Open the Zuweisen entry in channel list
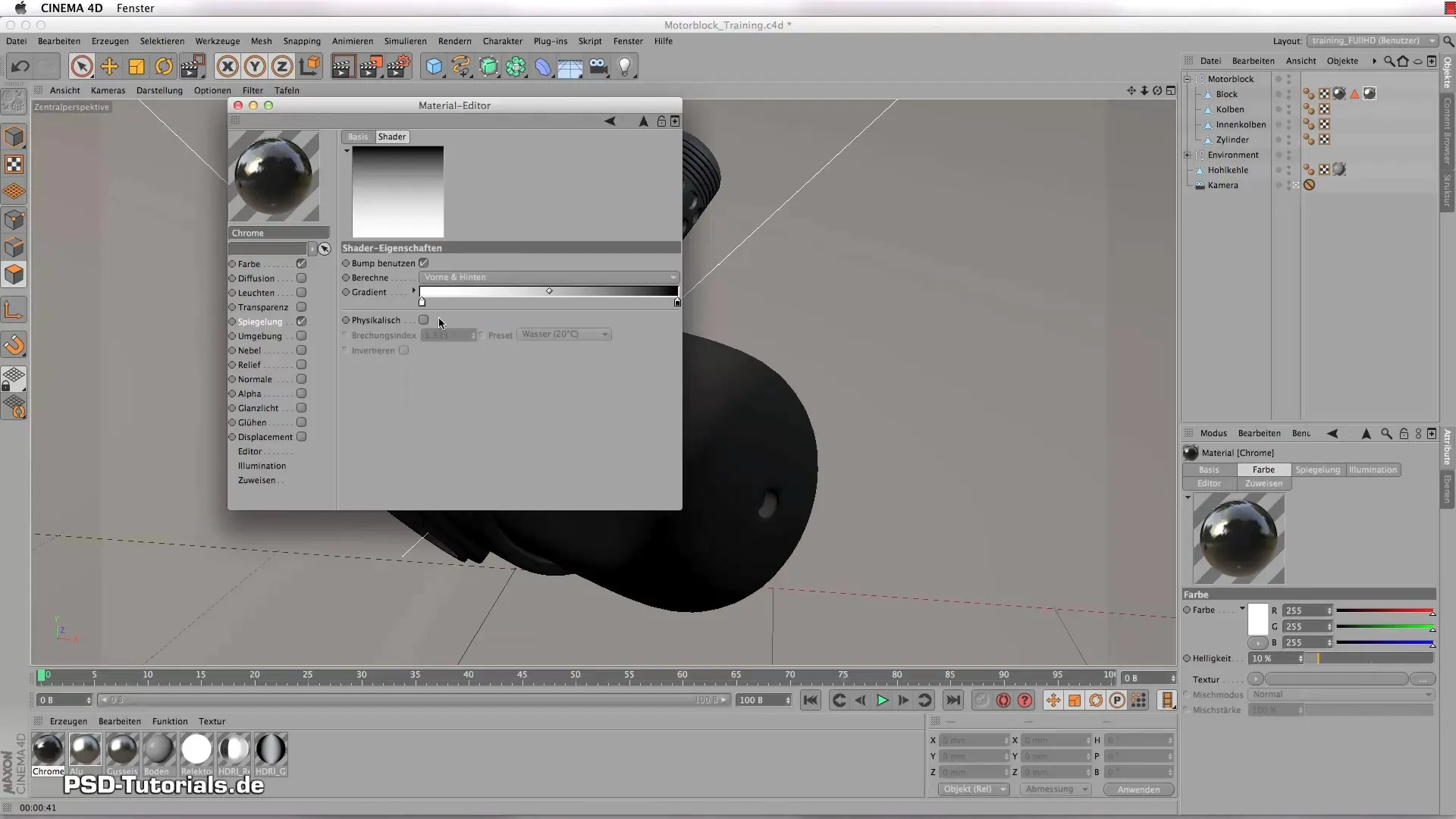 pyautogui.click(x=256, y=480)
